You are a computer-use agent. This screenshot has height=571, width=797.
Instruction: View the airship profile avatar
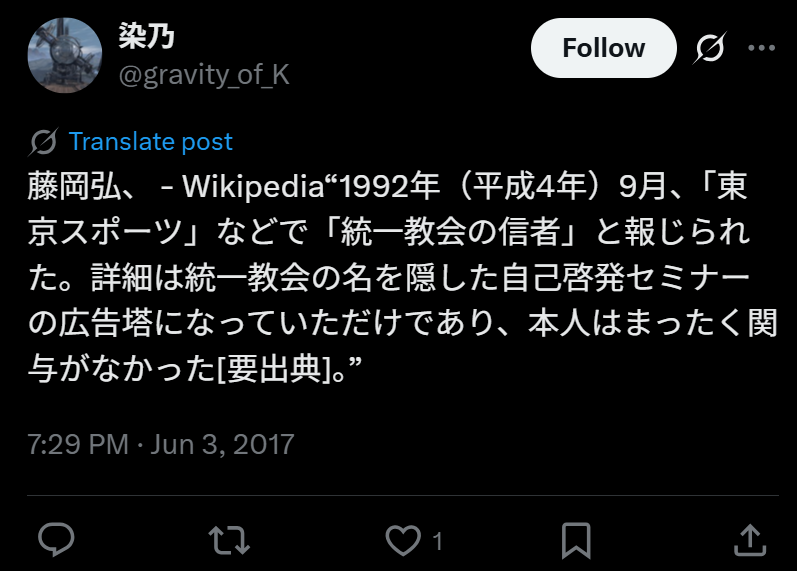pyautogui.click(x=65, y=55)
